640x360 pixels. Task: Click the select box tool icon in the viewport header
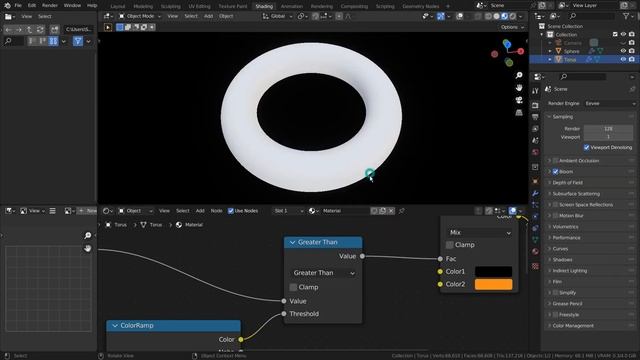coord(120,27)
